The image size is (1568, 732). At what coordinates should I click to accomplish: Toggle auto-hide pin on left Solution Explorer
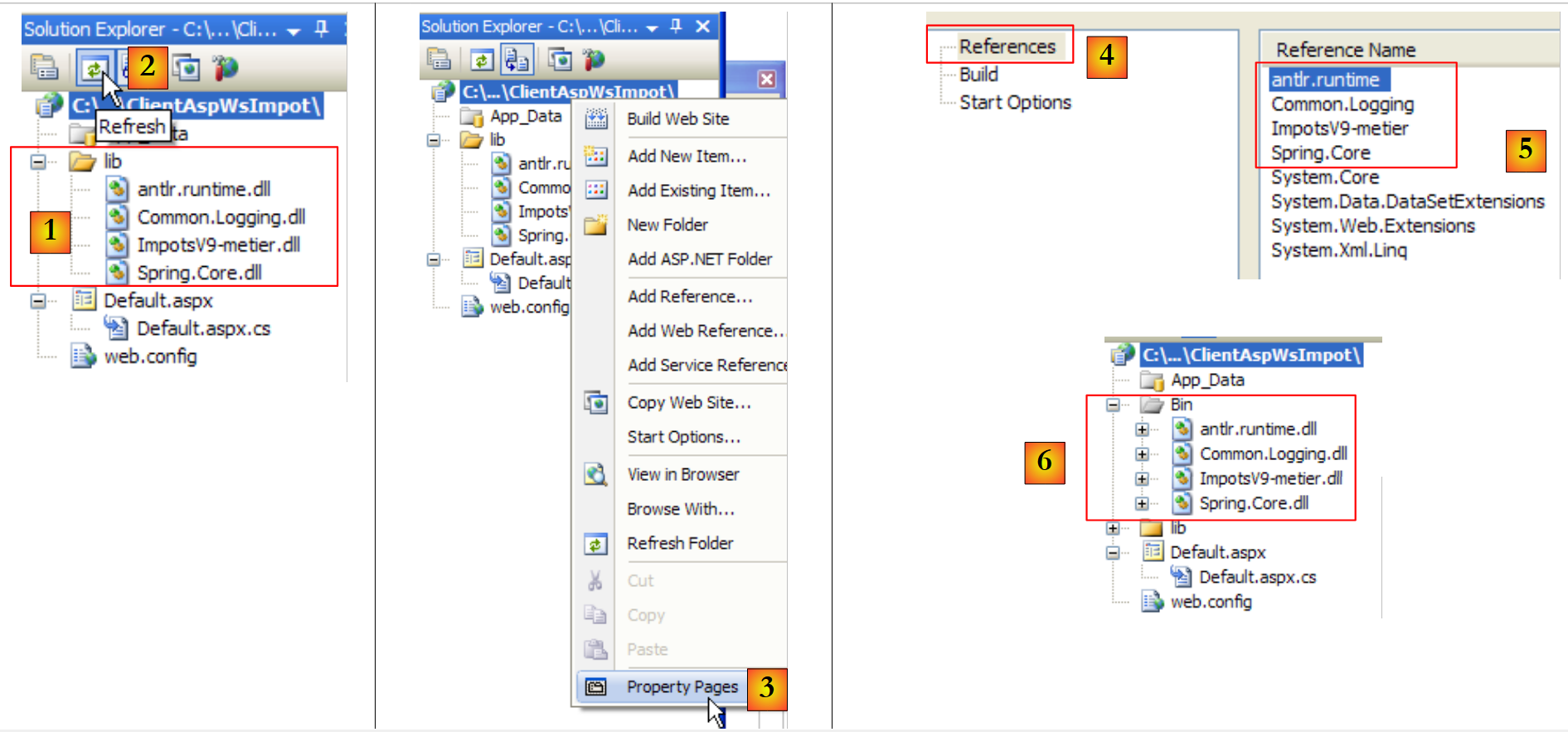[x=322, y=29]
